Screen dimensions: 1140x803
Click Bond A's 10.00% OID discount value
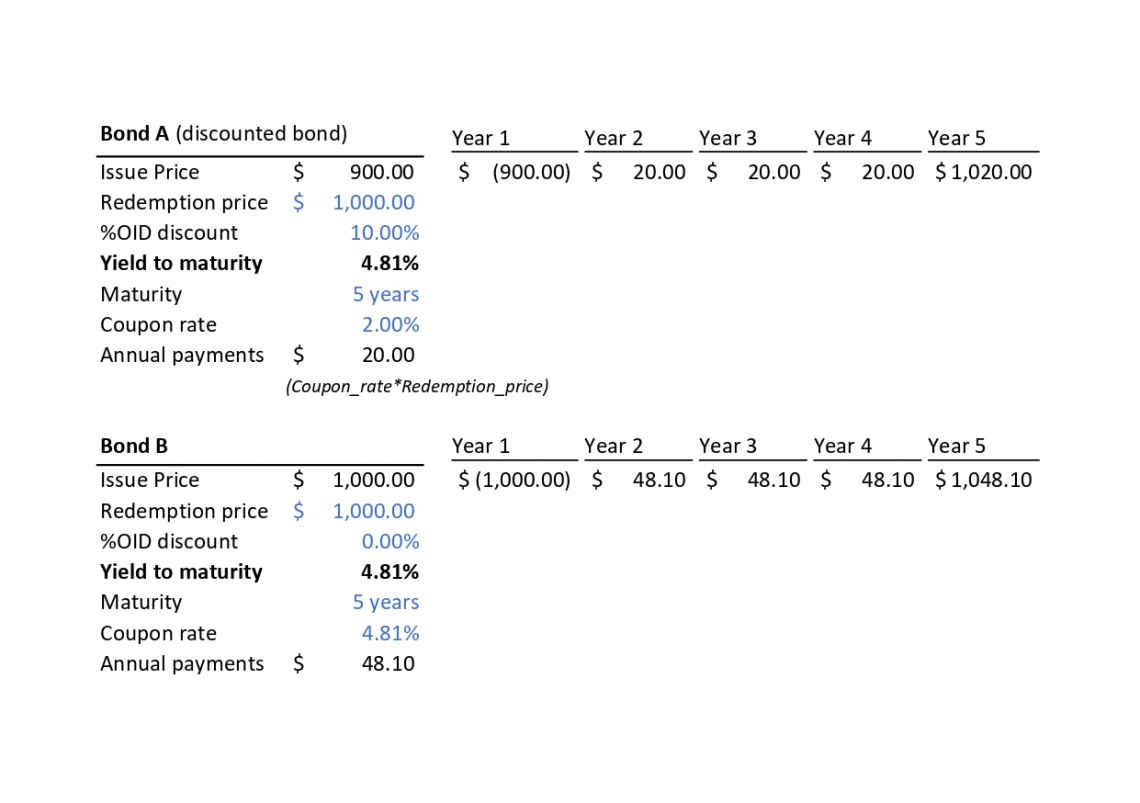pyautogui.click(x=384, y=233)
